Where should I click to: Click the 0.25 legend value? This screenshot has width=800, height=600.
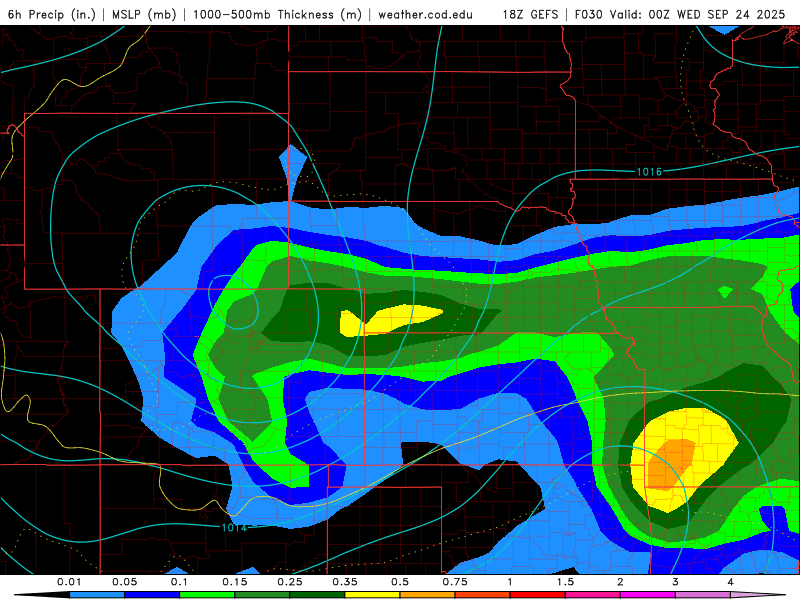(290, 582)
